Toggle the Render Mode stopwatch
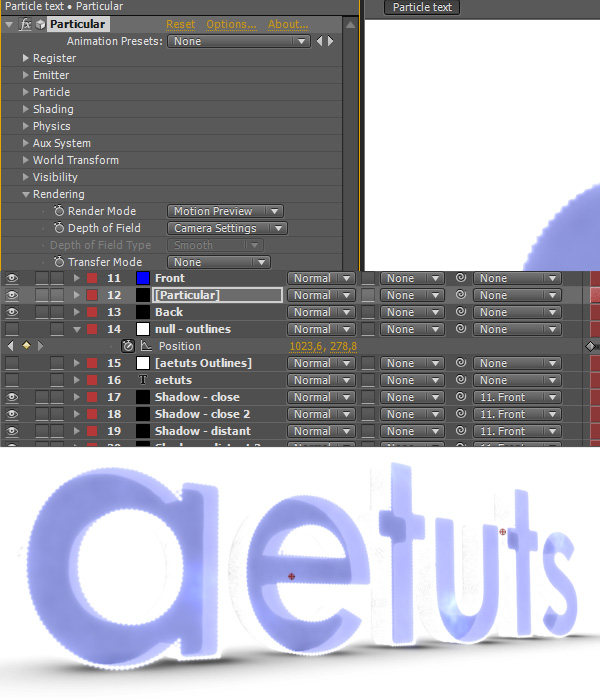This screenshot has width=600, height=700. pyautogui.click(x=59, y=211)
